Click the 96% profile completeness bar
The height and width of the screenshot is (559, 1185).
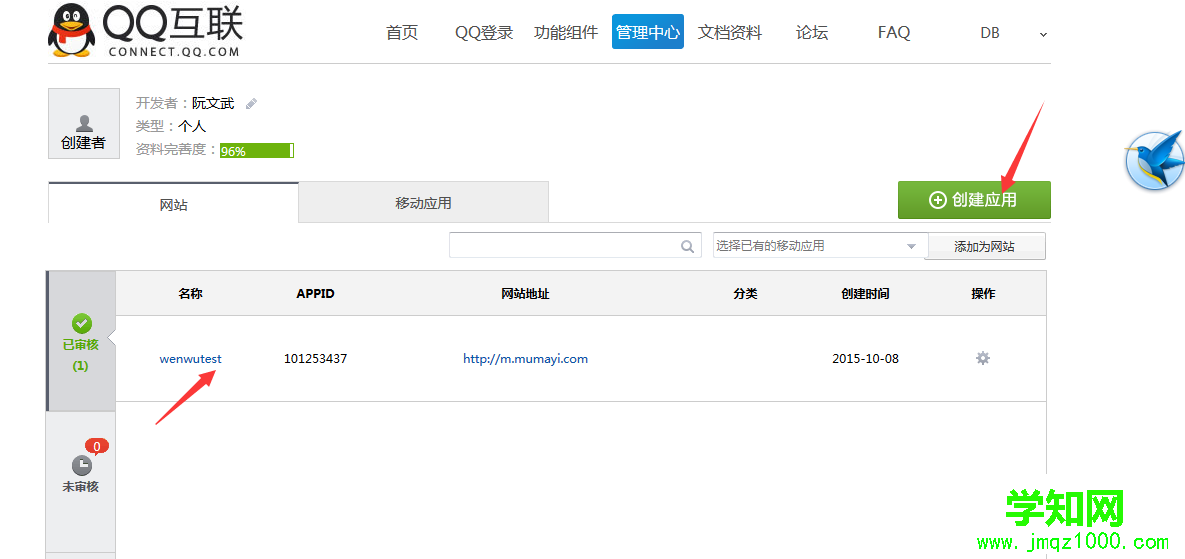(257, 150)
